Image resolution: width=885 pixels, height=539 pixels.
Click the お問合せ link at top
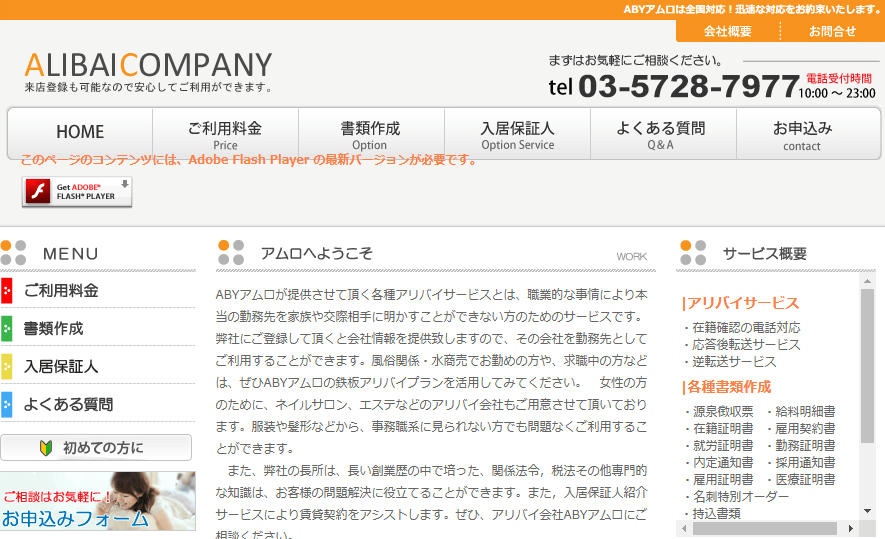(x=832, y=31)
